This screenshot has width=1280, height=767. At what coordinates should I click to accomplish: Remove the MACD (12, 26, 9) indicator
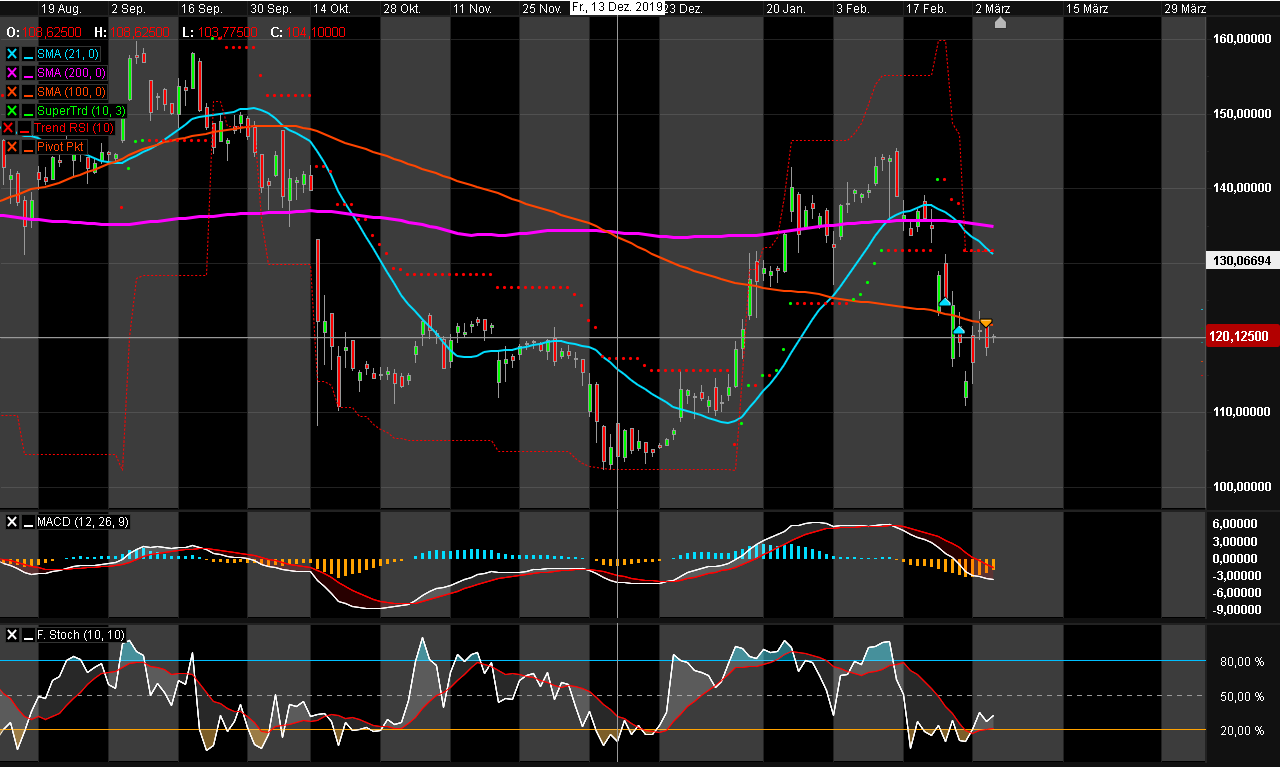(11, 521)
